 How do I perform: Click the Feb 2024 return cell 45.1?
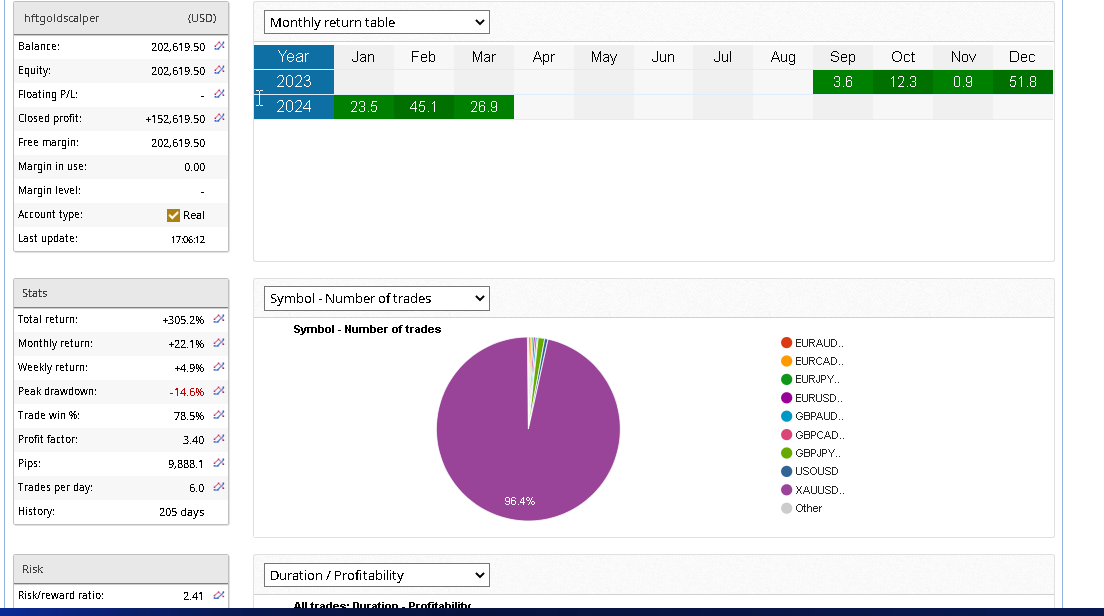click(423, 107)
